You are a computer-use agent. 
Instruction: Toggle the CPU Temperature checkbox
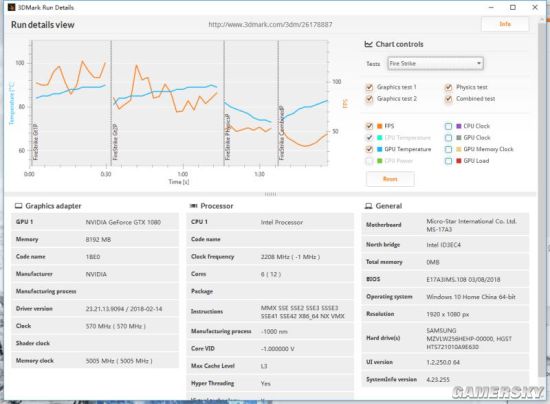pos(369,137)
